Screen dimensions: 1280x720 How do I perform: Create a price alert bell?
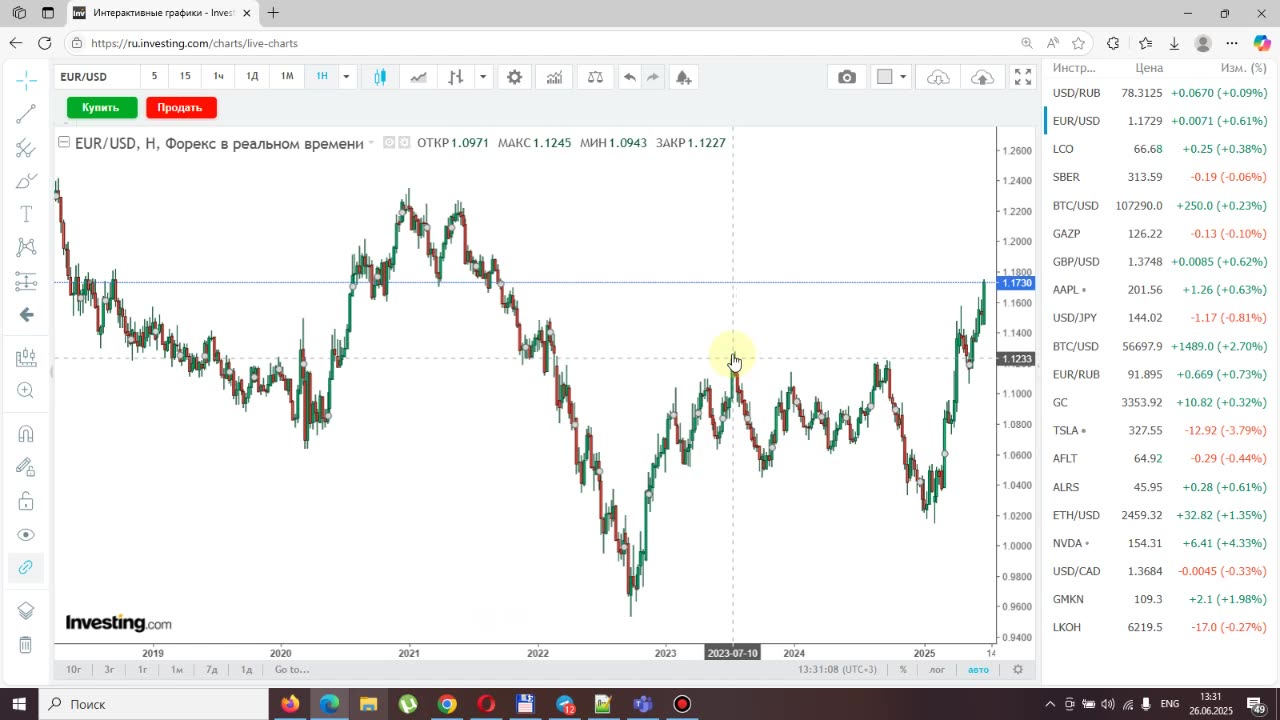click(683, 77)
